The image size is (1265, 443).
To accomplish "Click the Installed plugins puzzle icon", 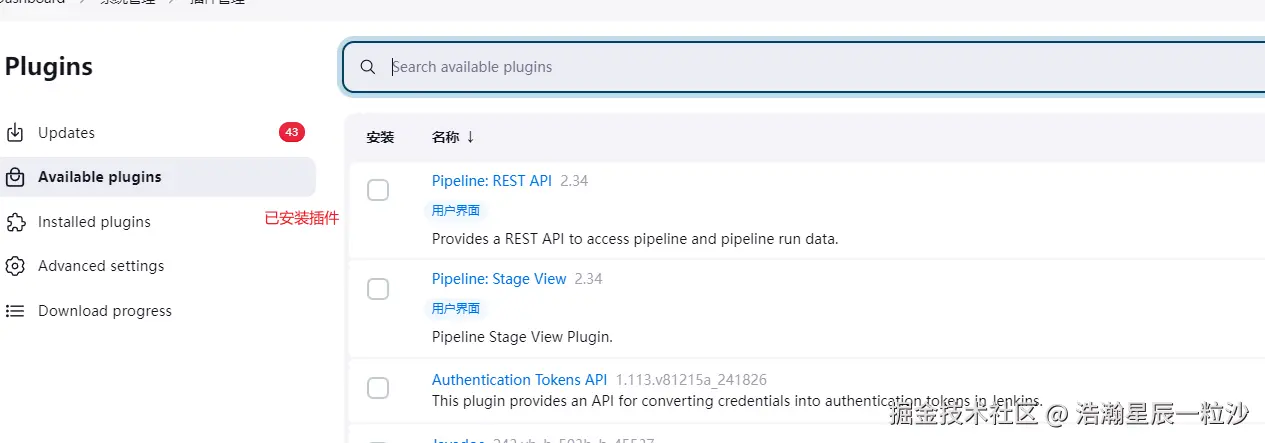I will [x=15, y=222].
